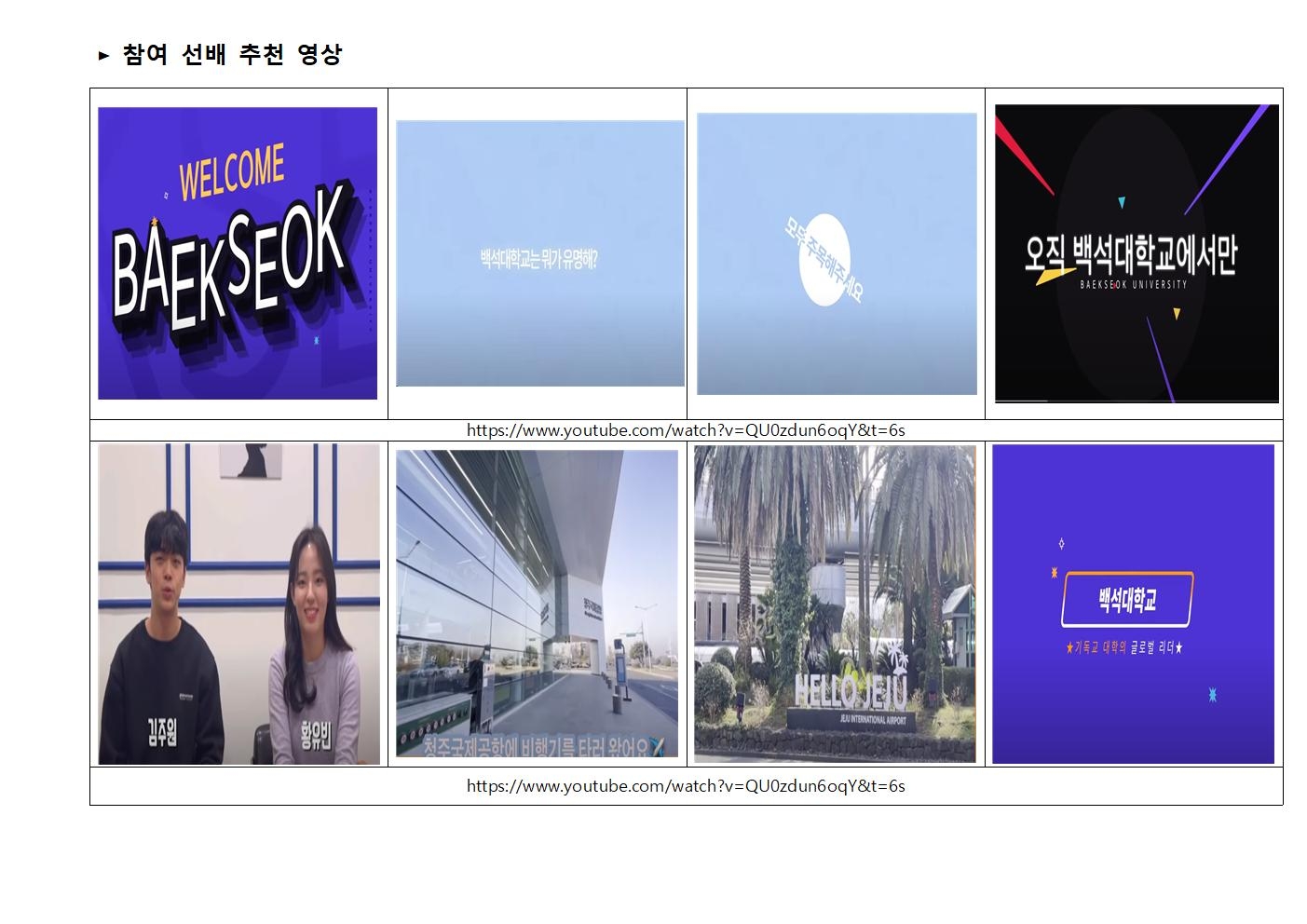Open the YouTube link under the first row
The image size is (1307, 924).
tap(686, 430)
